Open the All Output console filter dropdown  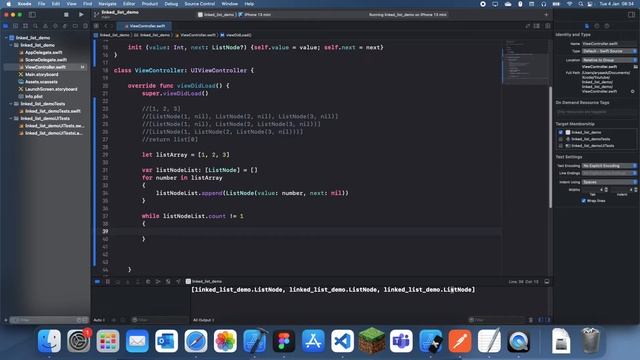204,320
